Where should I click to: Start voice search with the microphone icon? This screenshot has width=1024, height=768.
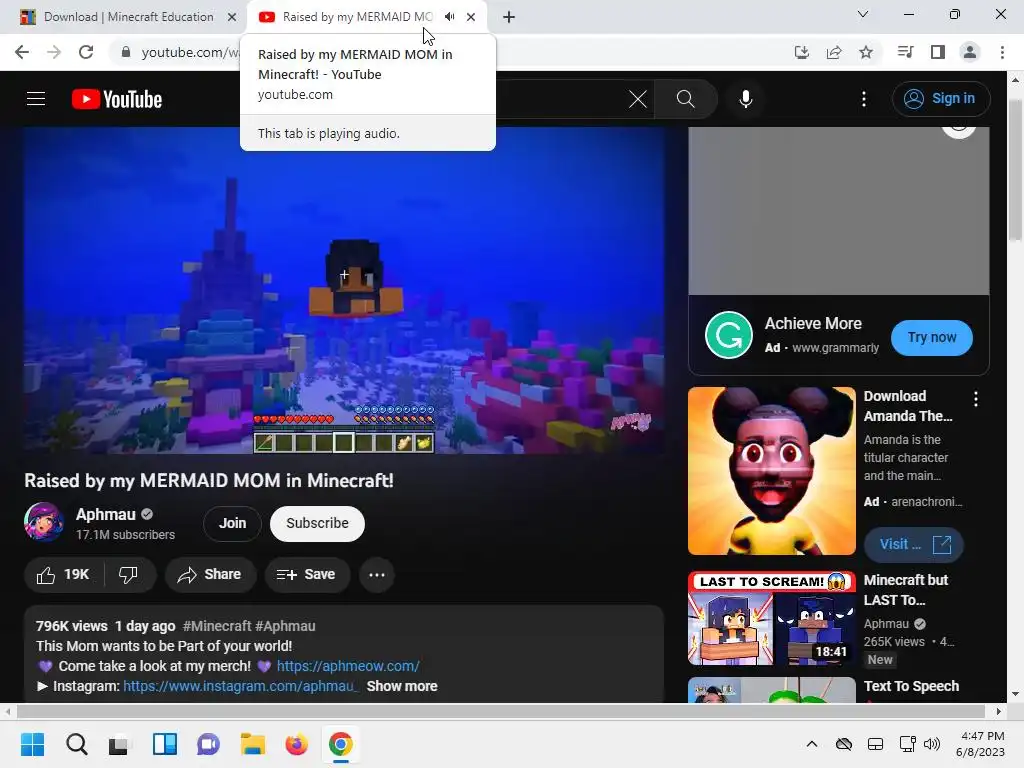(x=746, y=99)
